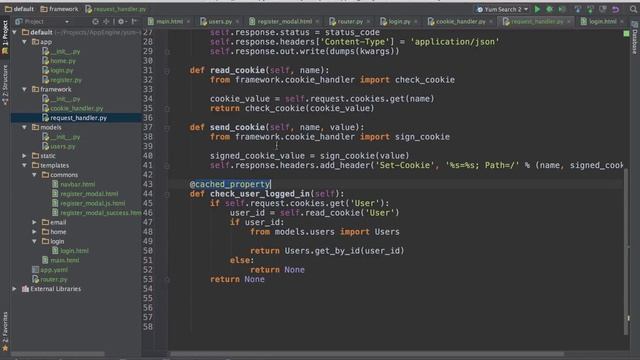This screenshot has width=640, height=360.
Task: Switch to the main.html tab
Action: 169,21
